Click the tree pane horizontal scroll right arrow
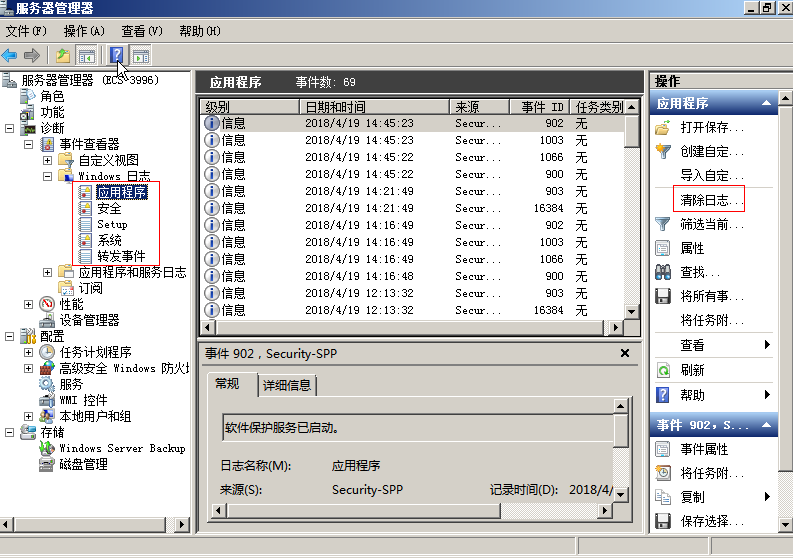793x558 pixels. click(x=182, y=524)
